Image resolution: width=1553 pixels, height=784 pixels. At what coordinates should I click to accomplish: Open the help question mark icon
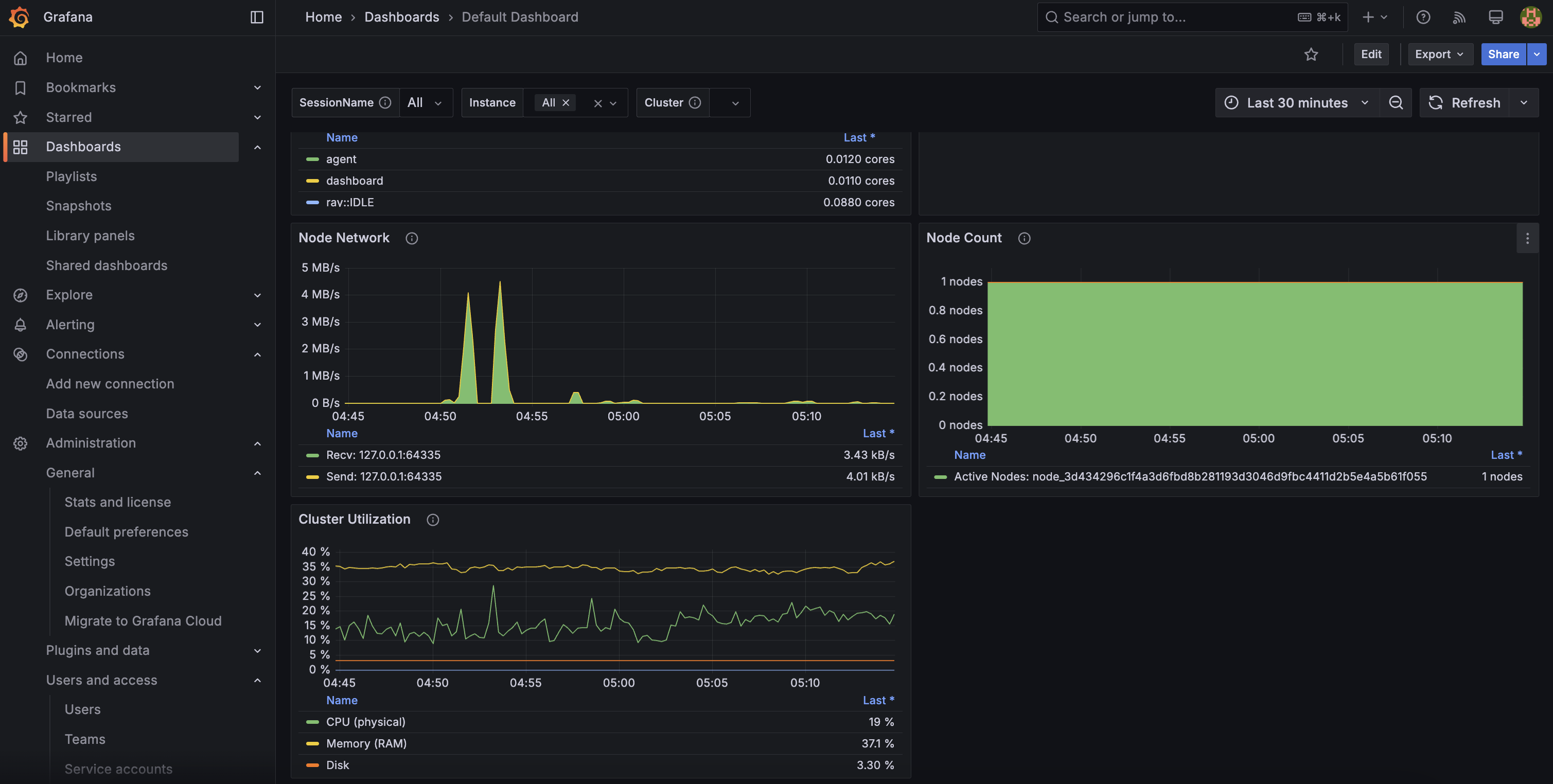[1423, 17]
